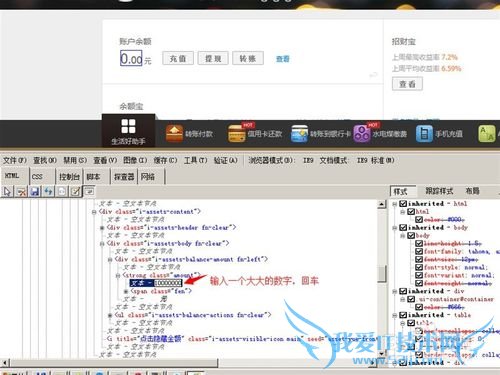The image size is (500, 375).
Task: Click the horizontal scrollbar thumb under HTML tree
Action: (113, 362)
